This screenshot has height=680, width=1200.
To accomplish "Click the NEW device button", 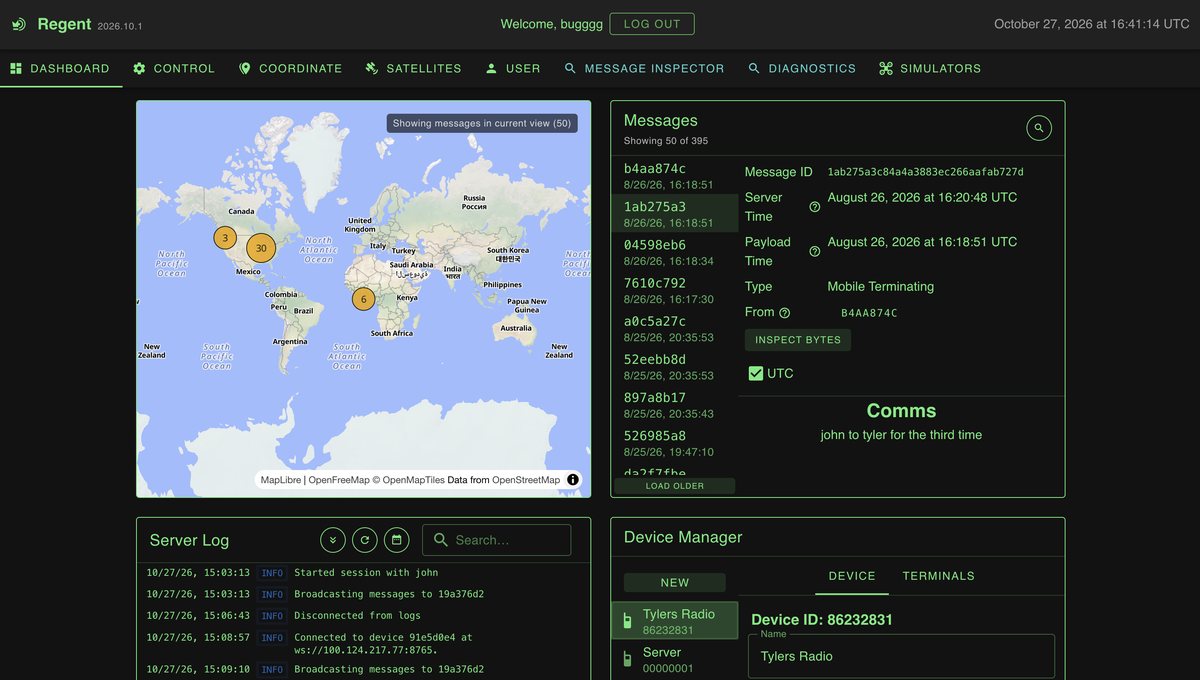I will (675, 582).
